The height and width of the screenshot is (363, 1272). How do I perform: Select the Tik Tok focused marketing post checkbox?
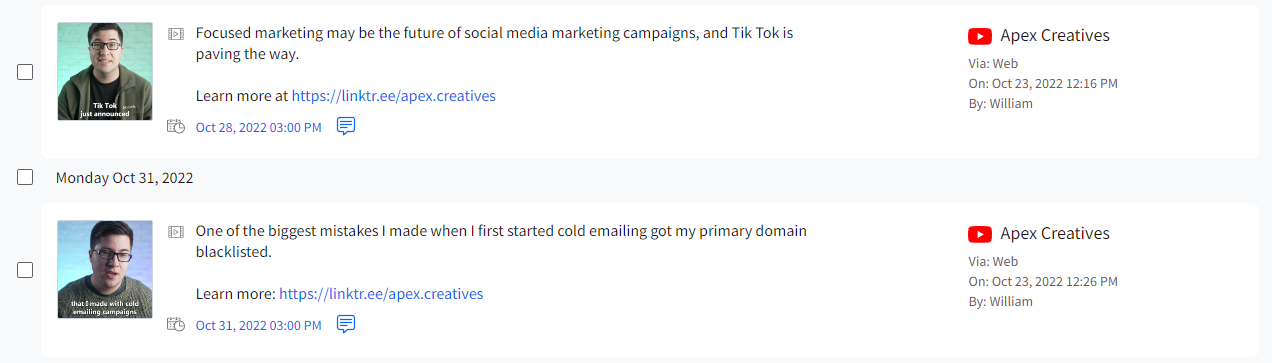point(25,72)
